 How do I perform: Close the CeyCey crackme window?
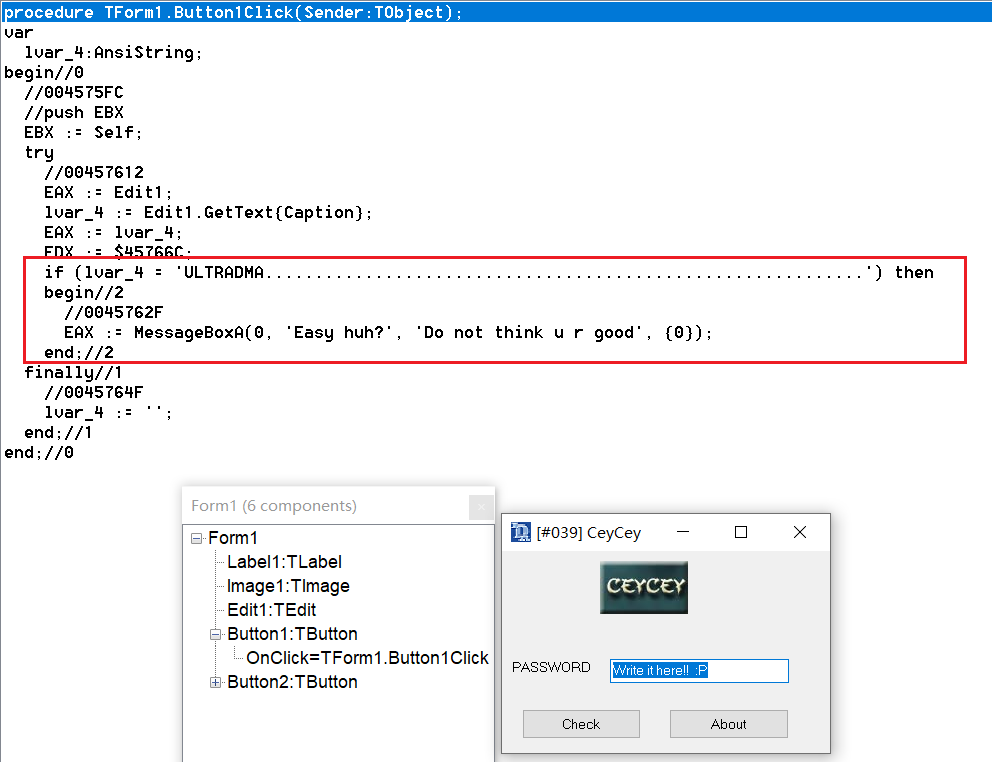799,532
